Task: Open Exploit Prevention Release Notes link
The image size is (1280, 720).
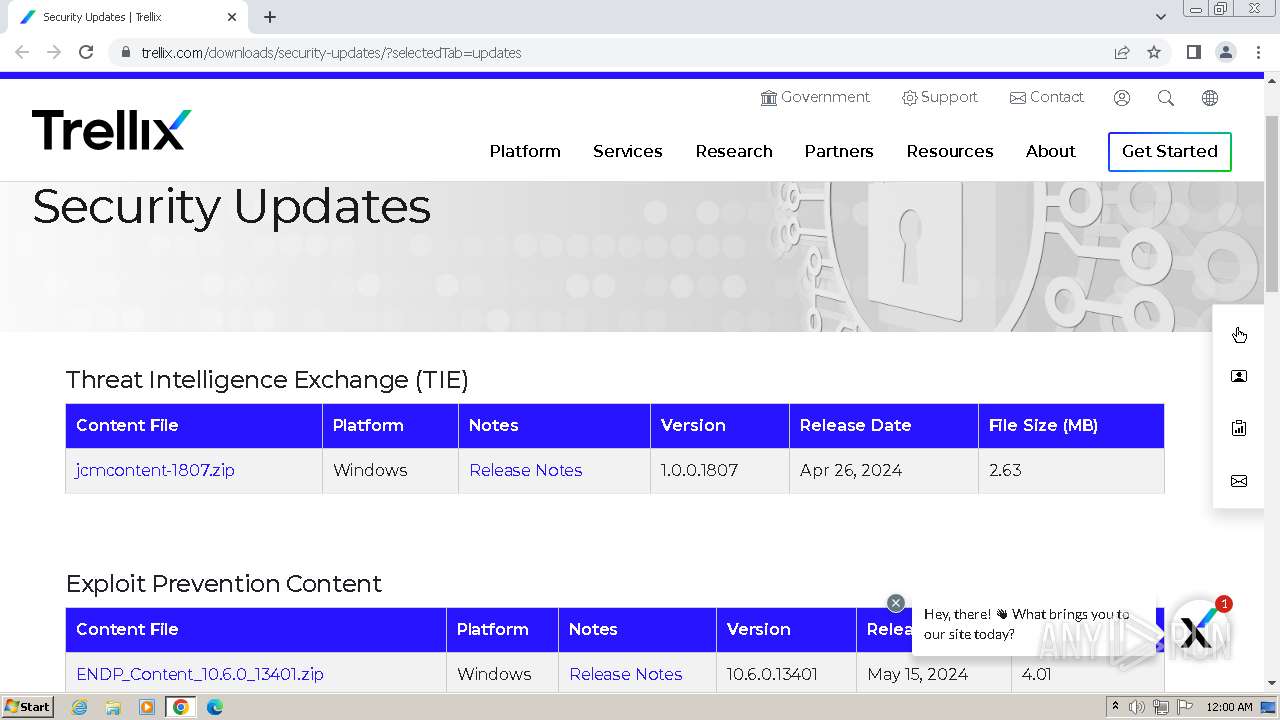Action: coord(626,674)
